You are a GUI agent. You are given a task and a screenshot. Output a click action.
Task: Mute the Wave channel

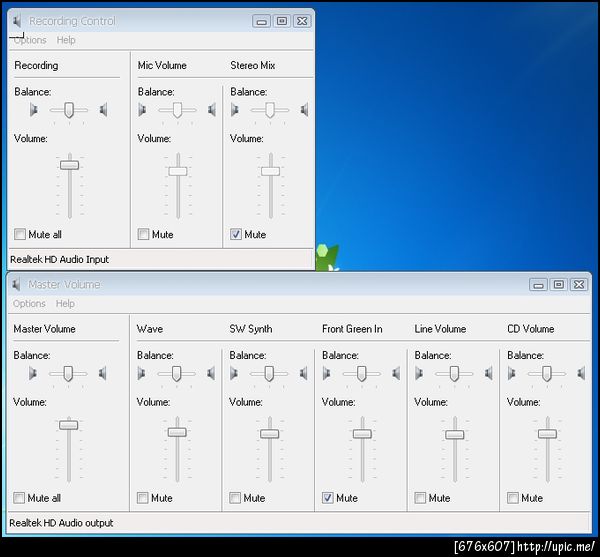[142, 498]
